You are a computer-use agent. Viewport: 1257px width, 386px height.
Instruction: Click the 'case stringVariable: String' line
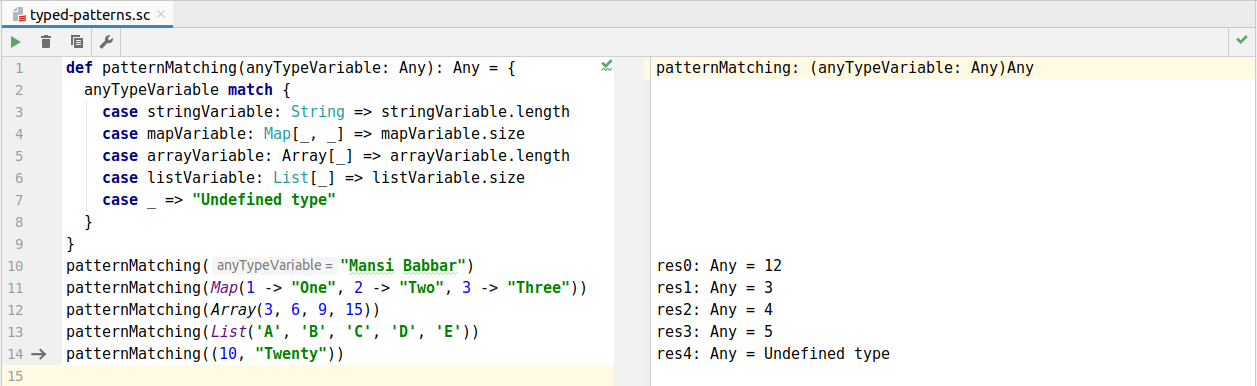[x=336, y=112]
